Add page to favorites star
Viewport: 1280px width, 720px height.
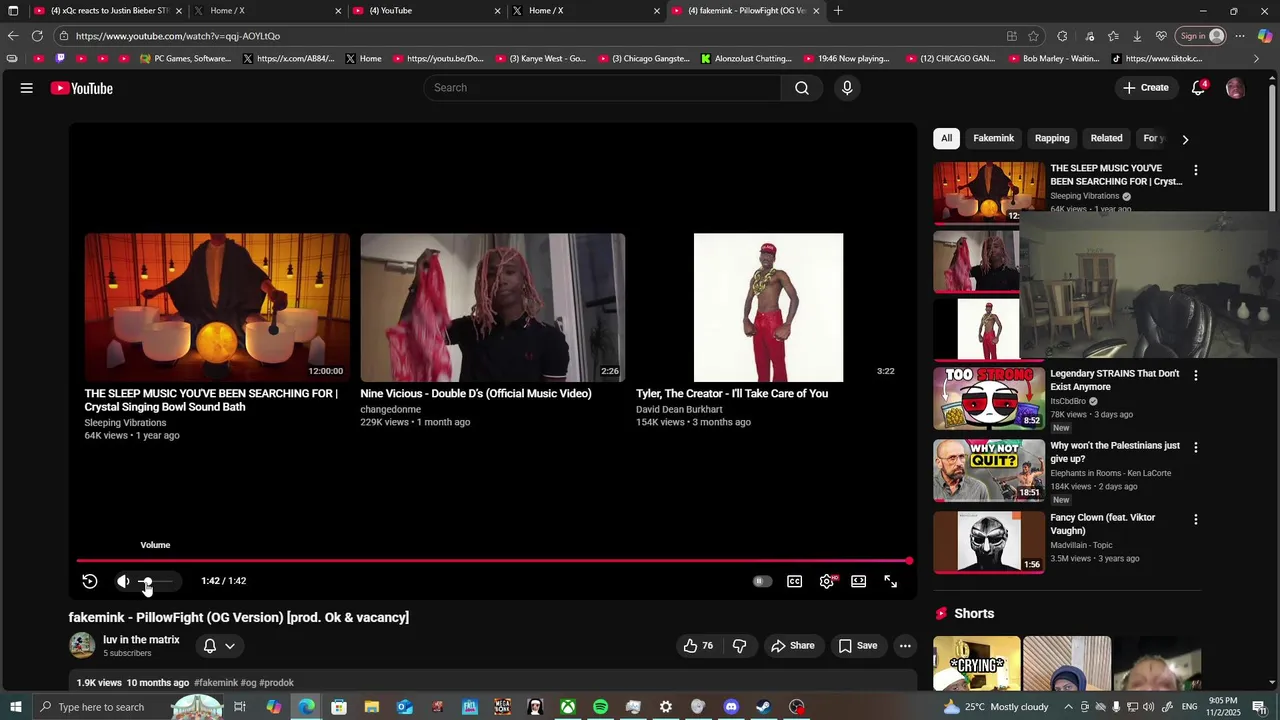1034,36
